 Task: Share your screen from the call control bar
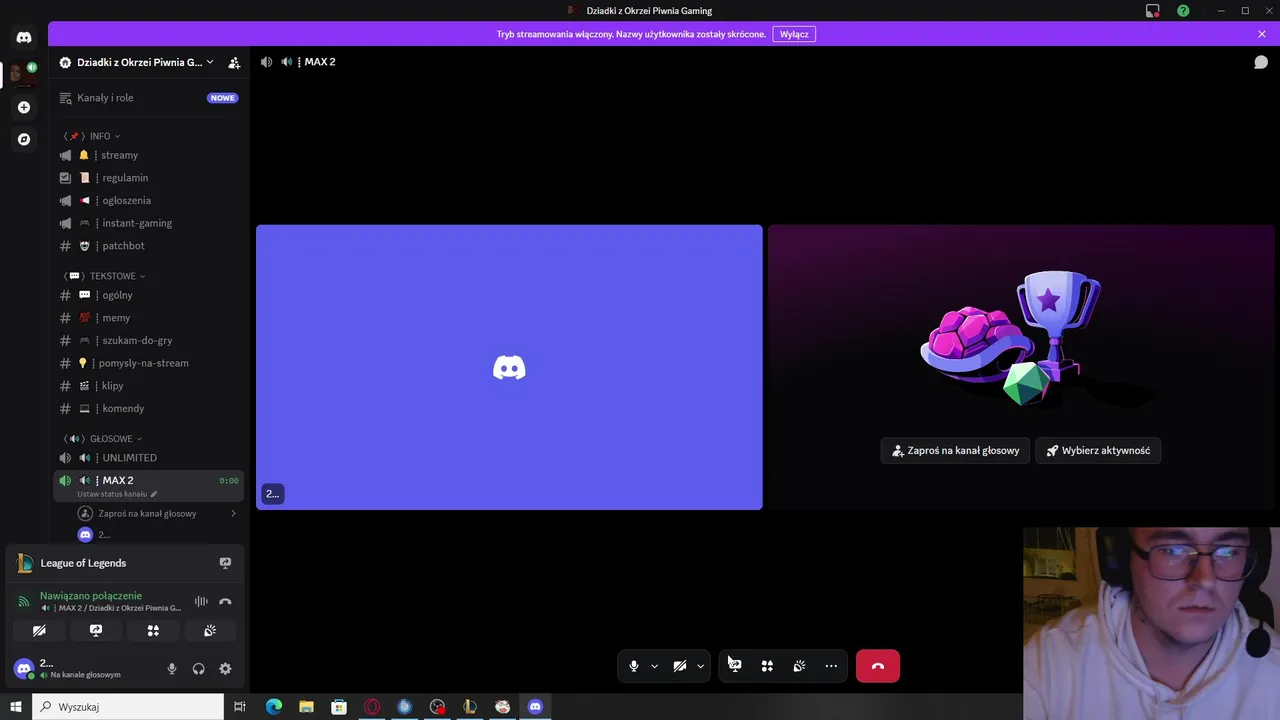coord(735,666)
